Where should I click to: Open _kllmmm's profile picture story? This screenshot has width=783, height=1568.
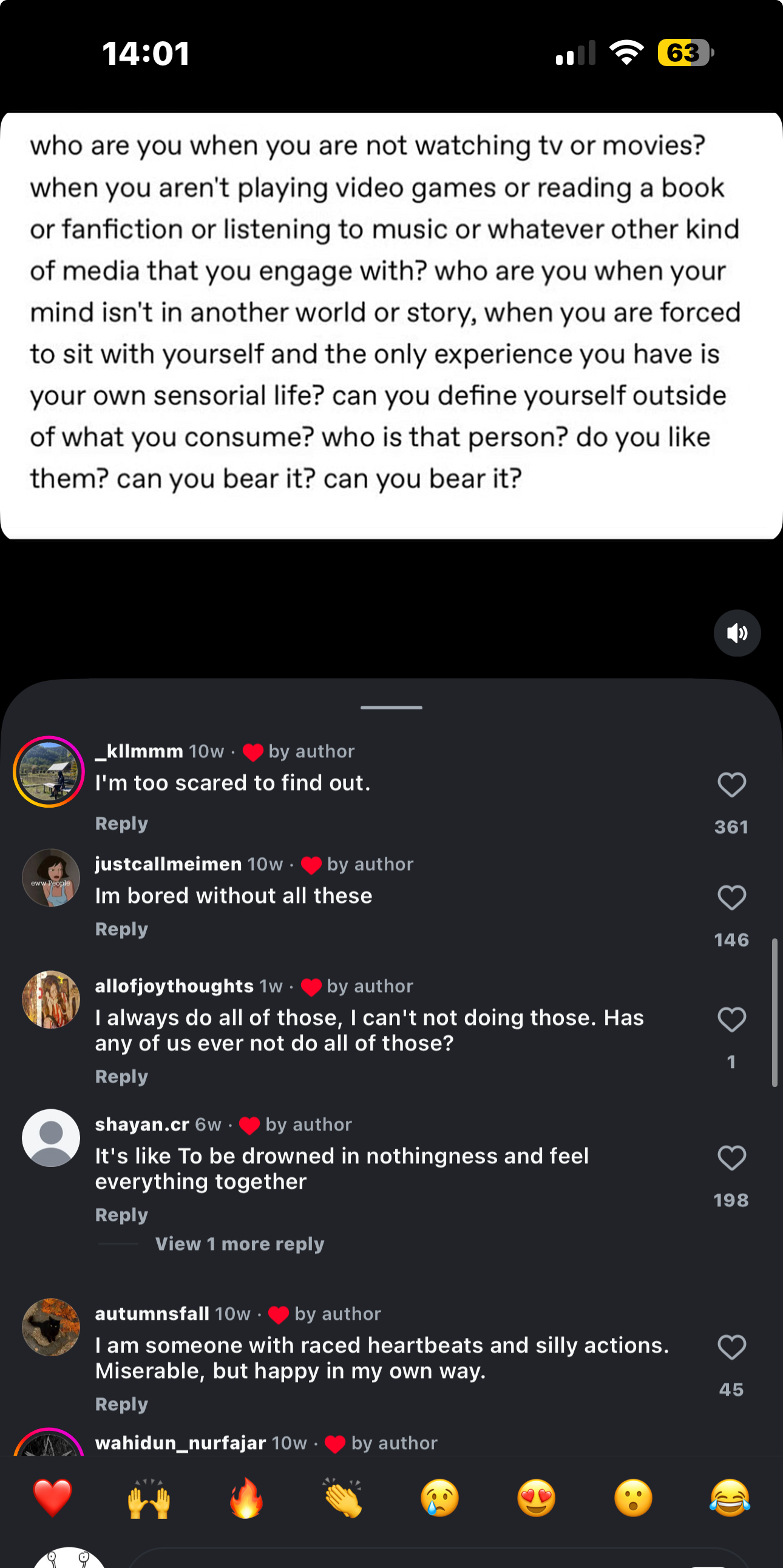pos(49,772)
